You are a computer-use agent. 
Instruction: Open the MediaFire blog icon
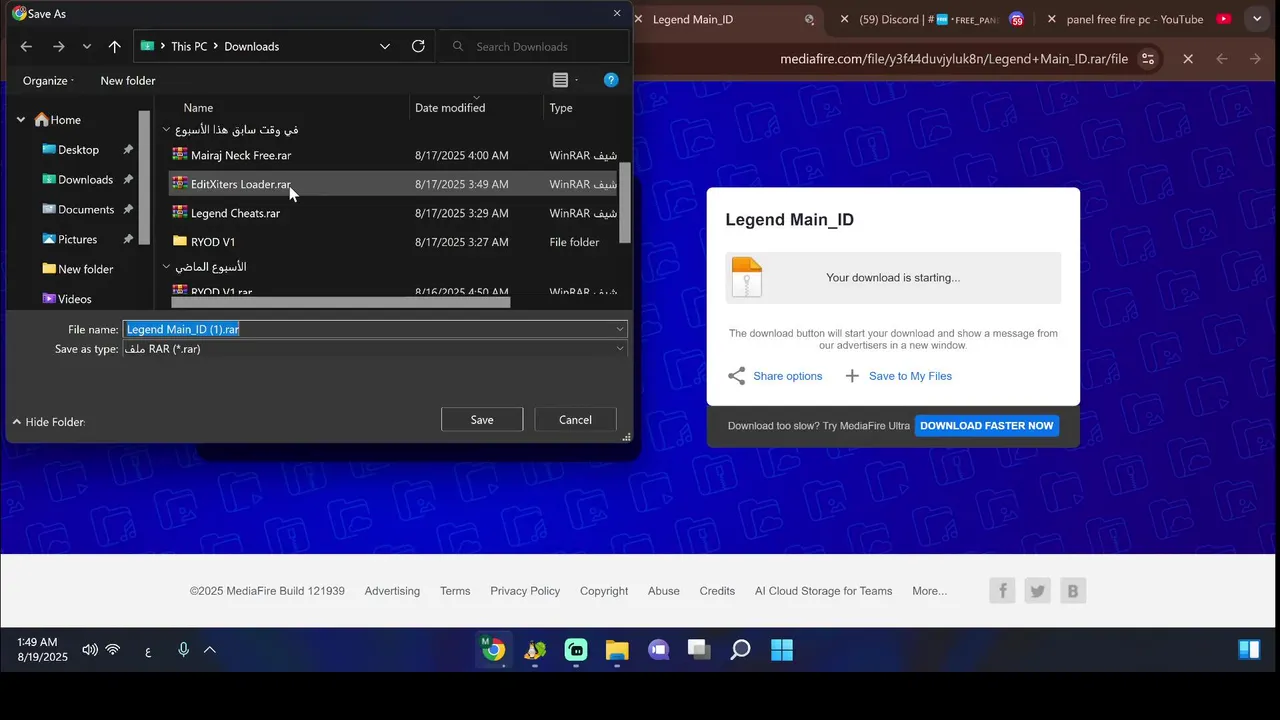[x=1073, y=591]
